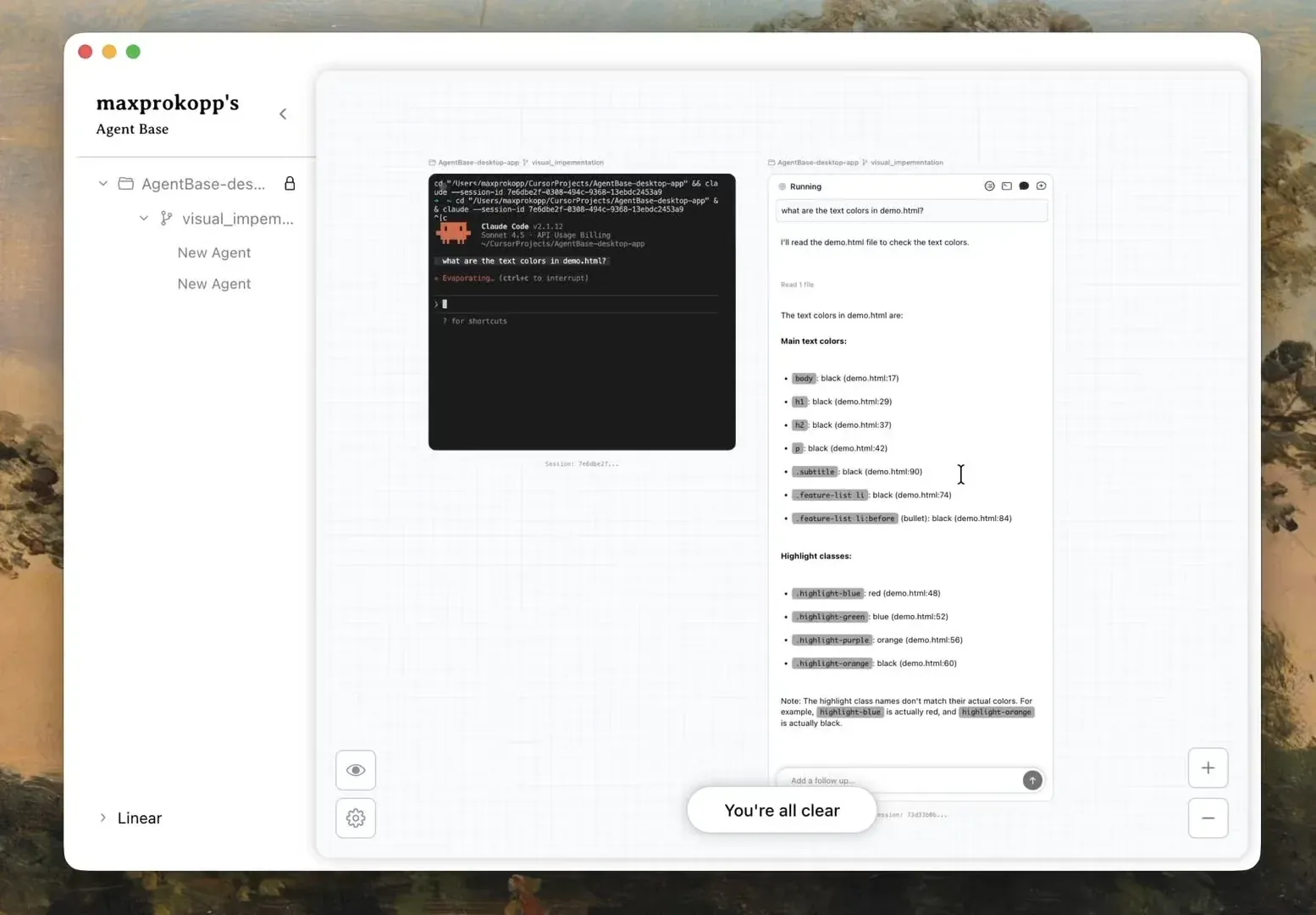
Task: Click the ".subtitle" code chip
Action: point(815,472)
